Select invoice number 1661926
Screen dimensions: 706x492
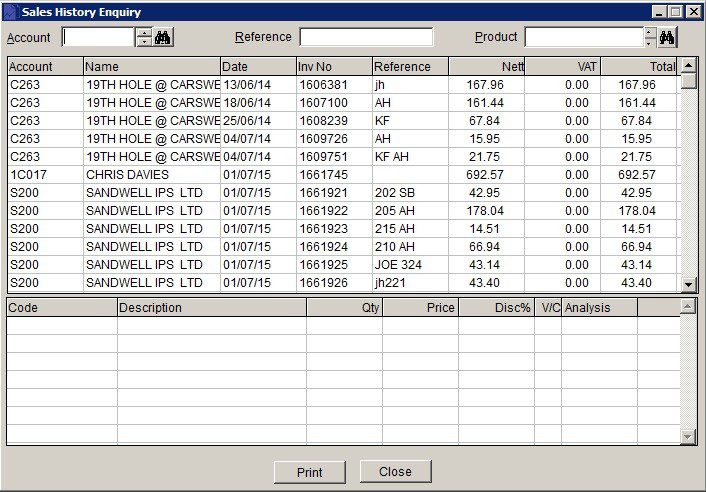tap(324, 283)
